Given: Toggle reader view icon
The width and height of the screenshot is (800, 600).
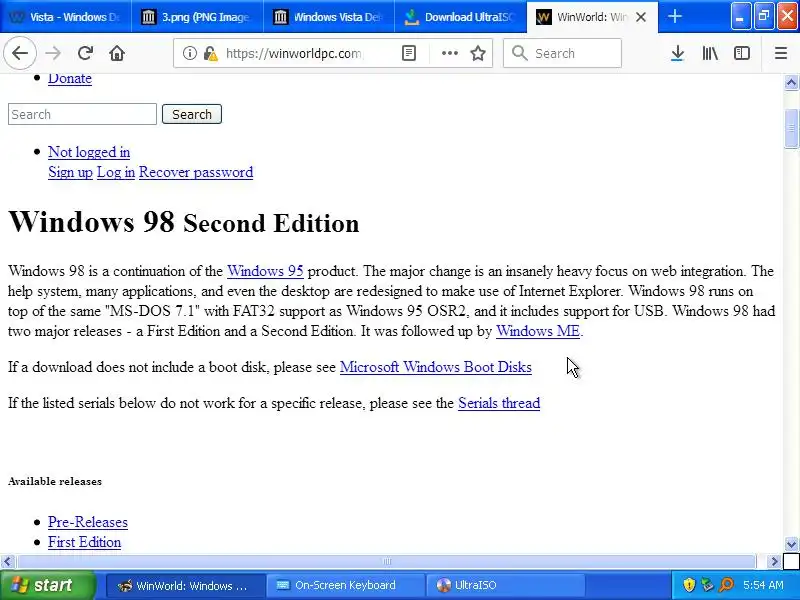Looking at the screenshot, I should point(409,53).
